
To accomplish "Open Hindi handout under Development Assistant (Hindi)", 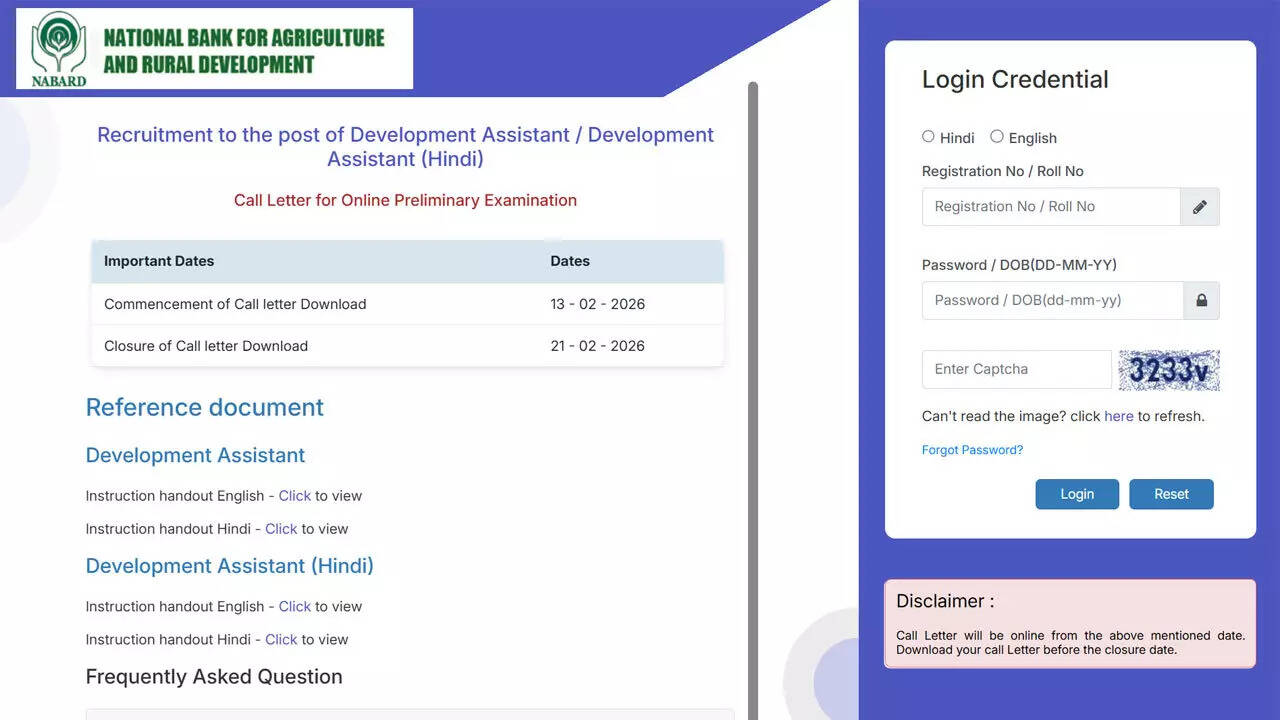I will [x=281, y=639].
